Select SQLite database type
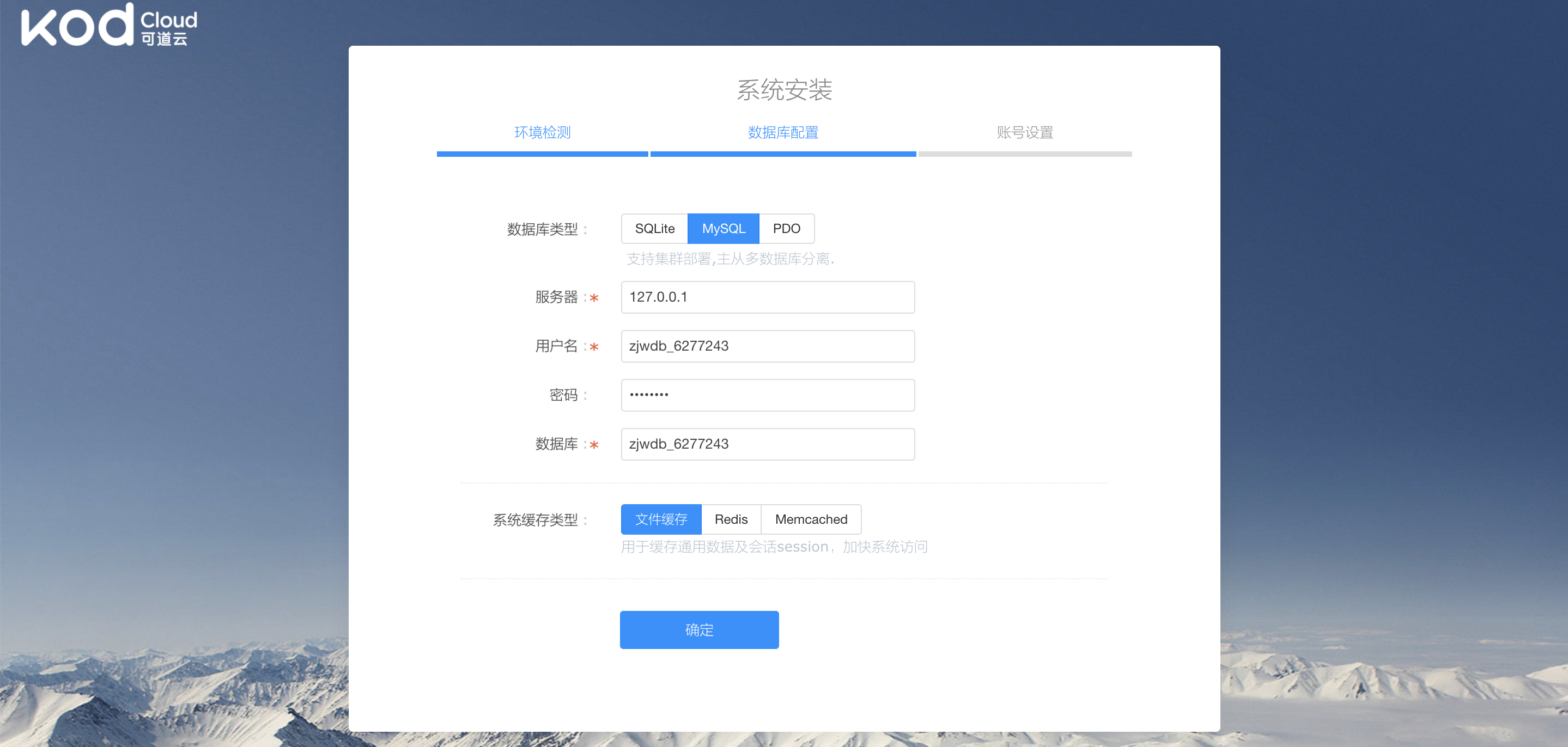1568x747 pixels. [x=654, y=229]
